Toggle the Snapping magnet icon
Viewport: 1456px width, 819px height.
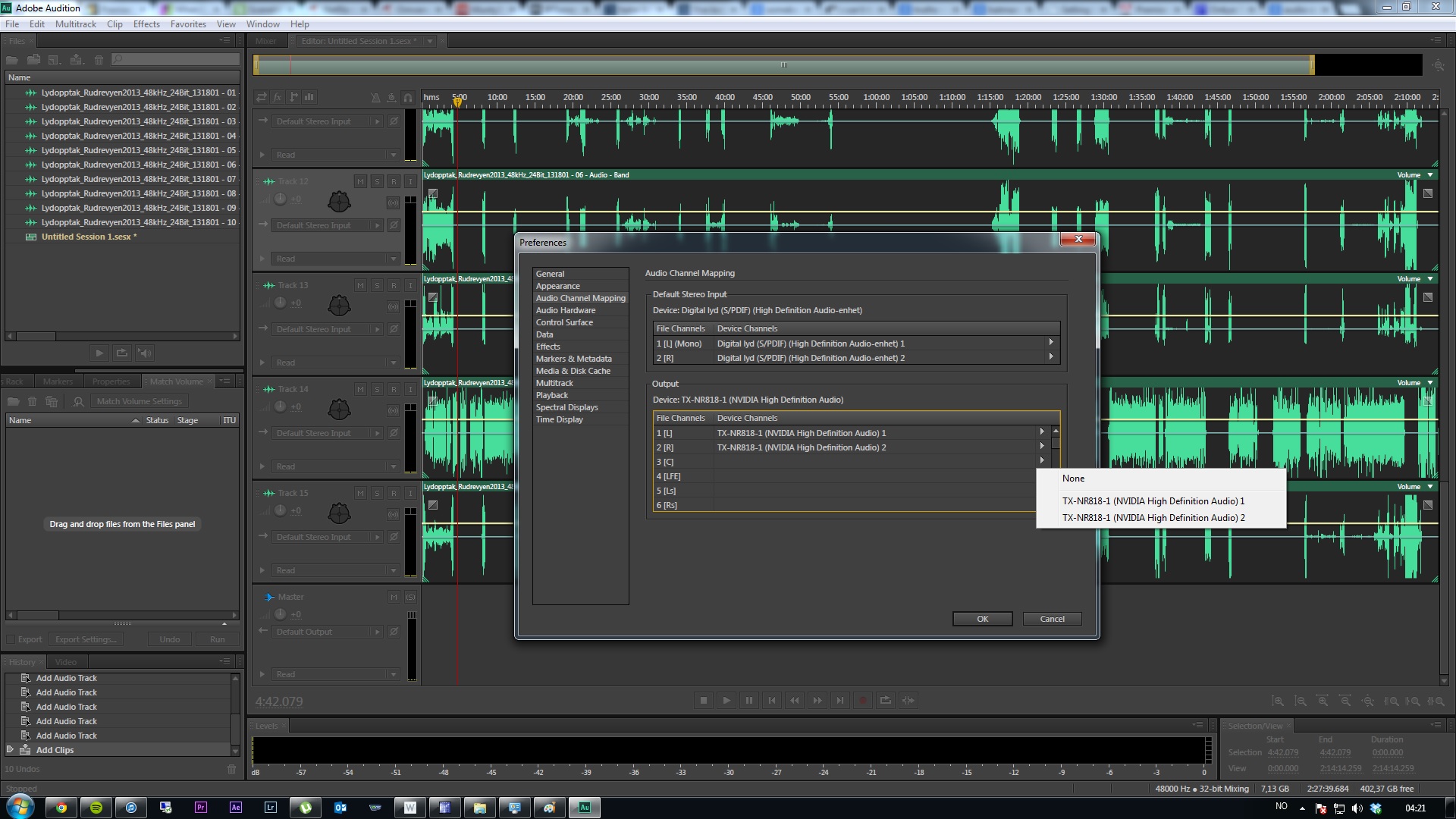[408, 97]
